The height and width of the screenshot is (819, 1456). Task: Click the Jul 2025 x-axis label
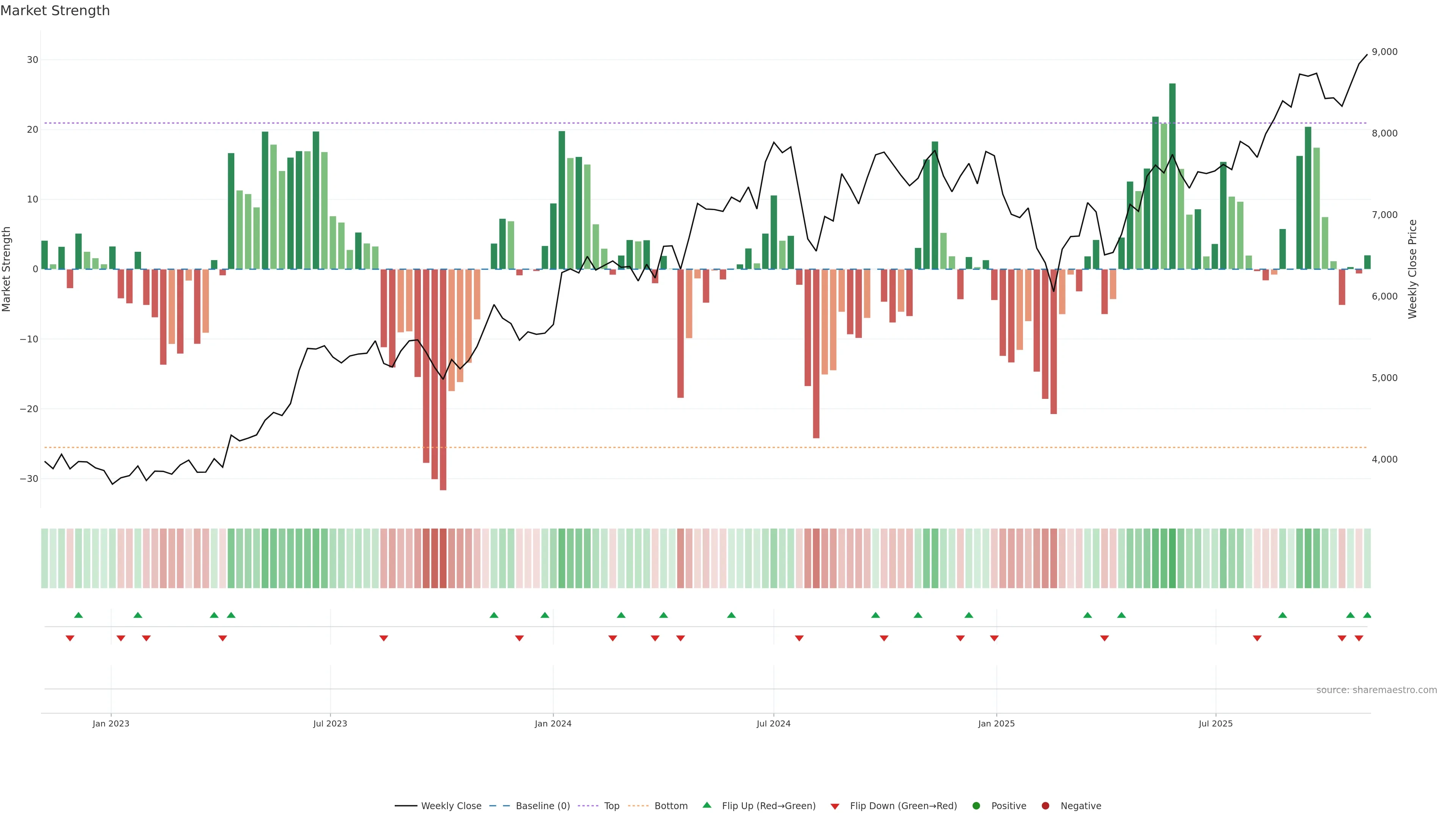tap(1215, 723)
